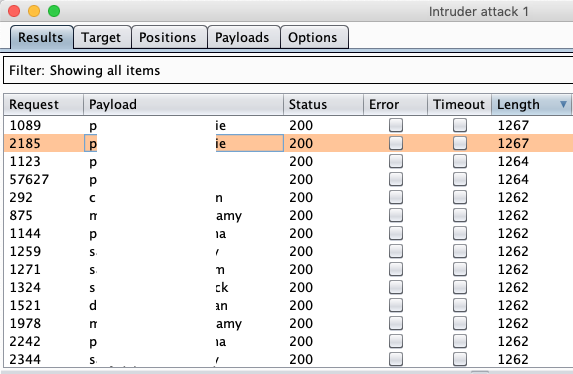Click the Length column sort arrow
Viewport: 573px width, 374px height.
click(x=563, y=105)
